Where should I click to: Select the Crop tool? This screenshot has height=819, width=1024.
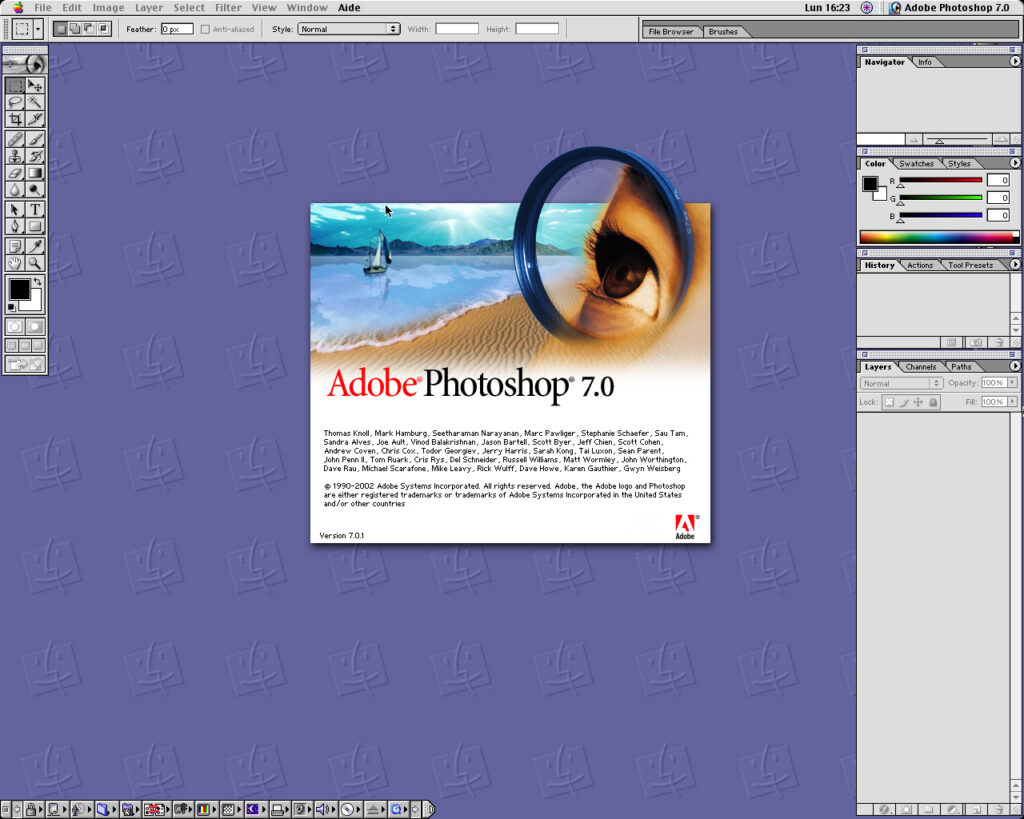[x=15, y=119]
